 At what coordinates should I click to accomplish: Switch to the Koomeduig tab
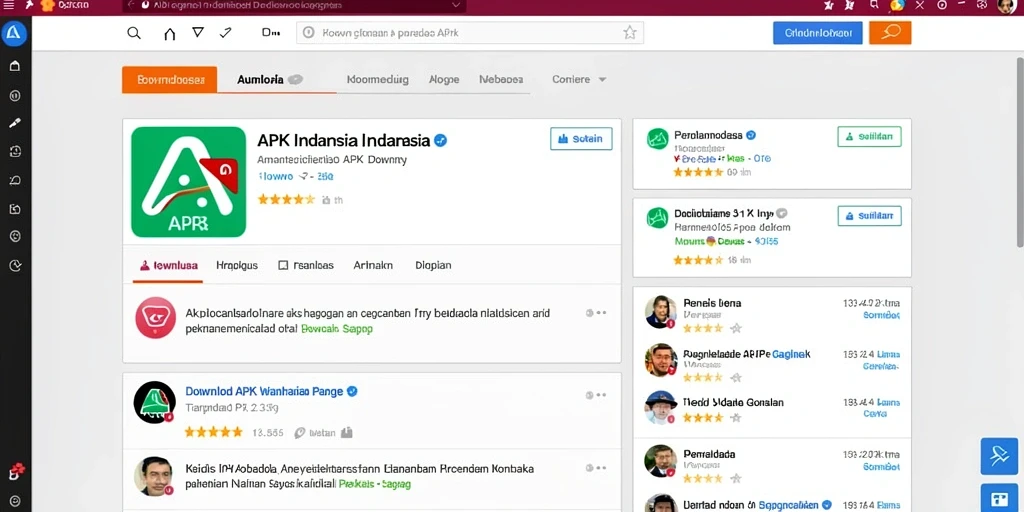377,80
